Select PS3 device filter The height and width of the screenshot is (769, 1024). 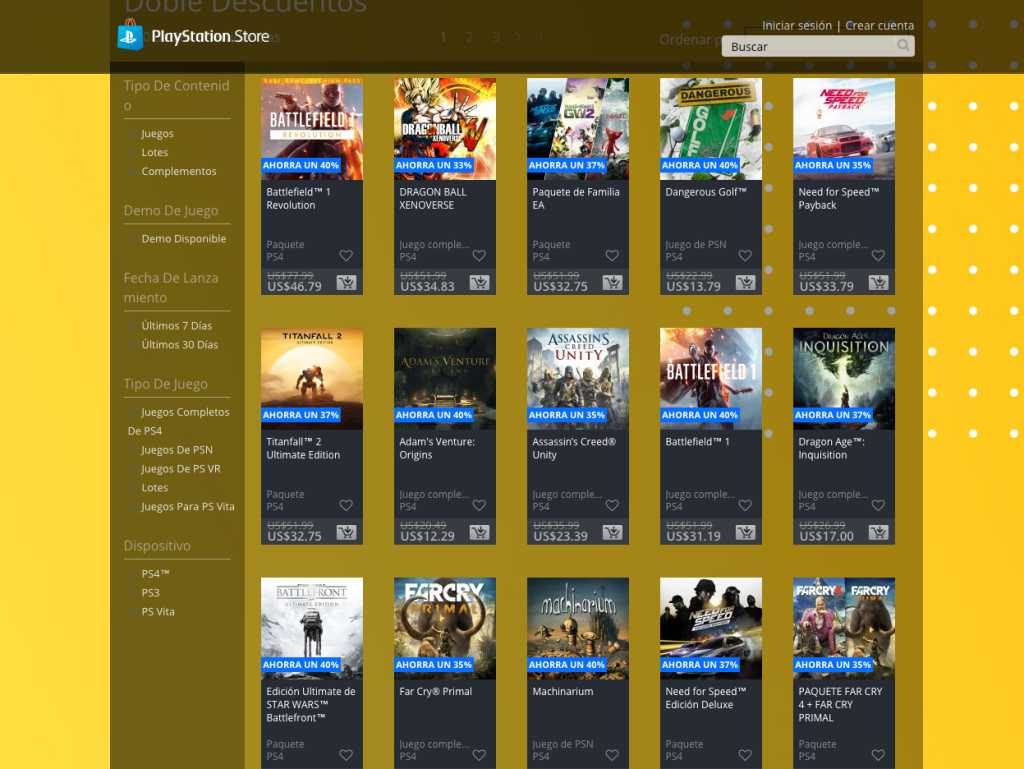(x=150, y=593)
